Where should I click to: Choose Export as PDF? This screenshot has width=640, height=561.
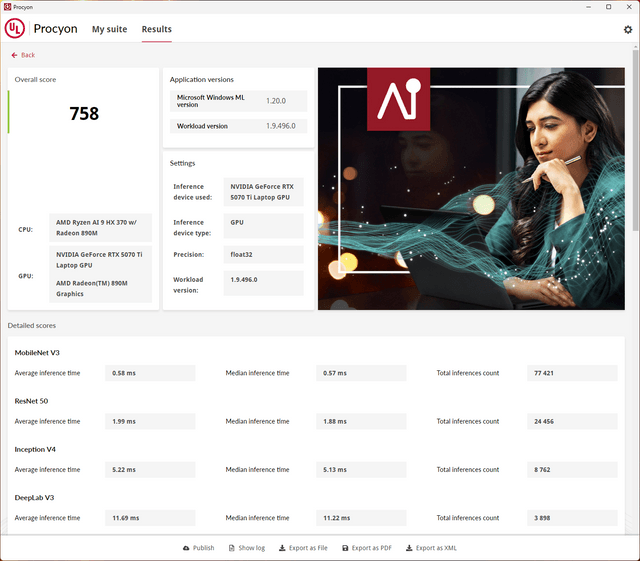(x=367, y=548)
